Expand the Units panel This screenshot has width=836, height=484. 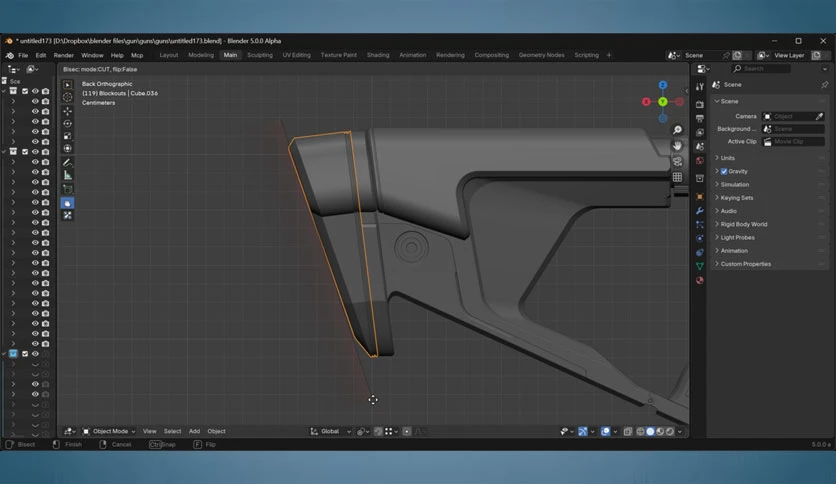769,158
